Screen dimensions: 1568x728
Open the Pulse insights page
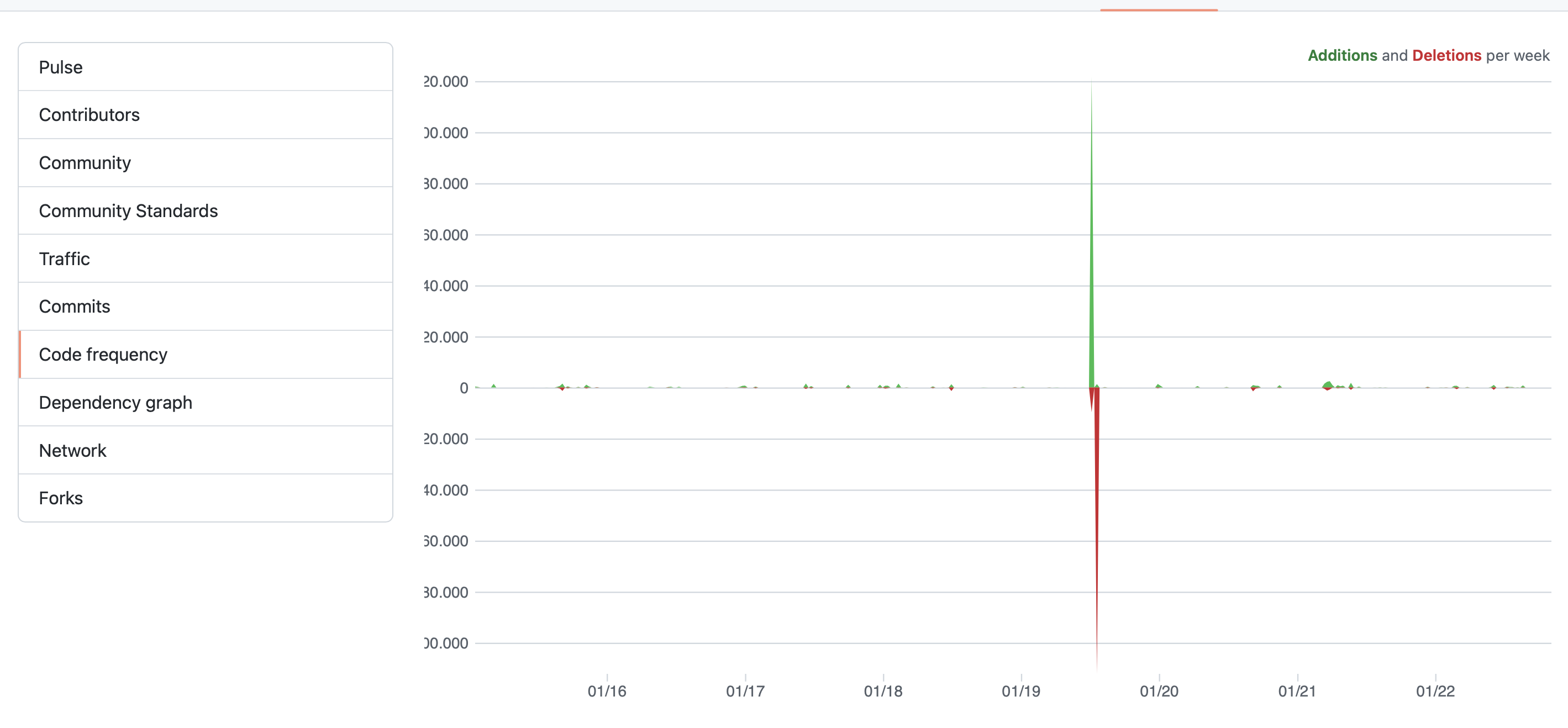[x=205, y=67]
